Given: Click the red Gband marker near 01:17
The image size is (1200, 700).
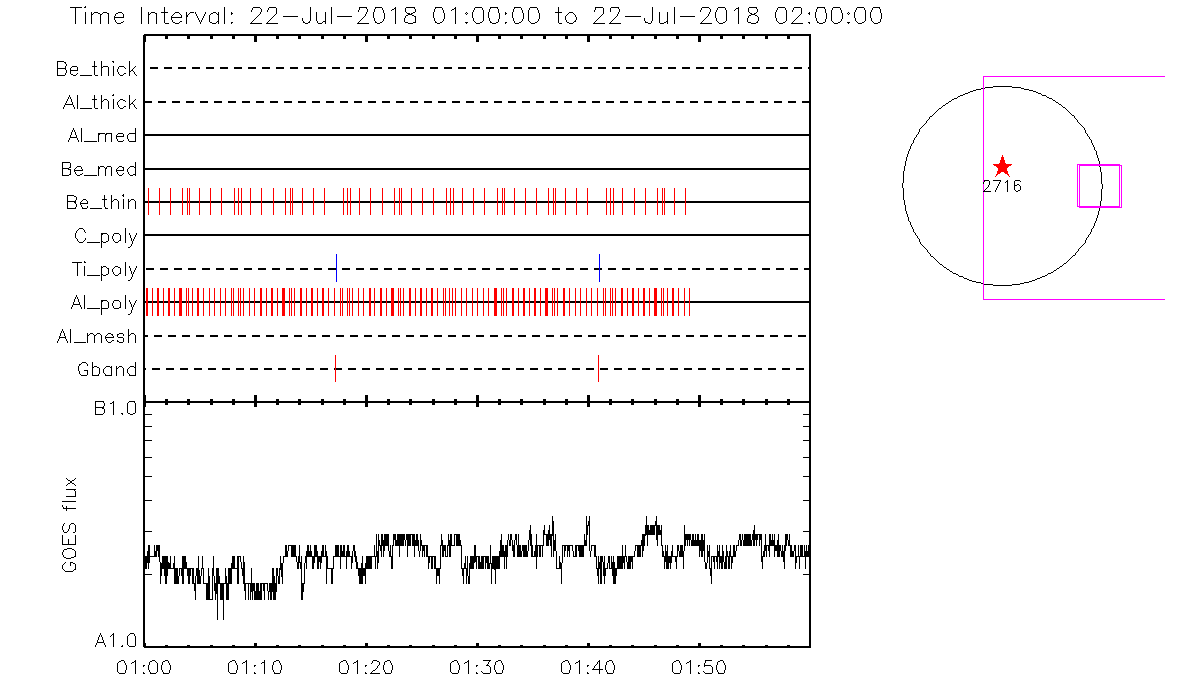Looking at the screenshot, I should pyautogui.click(x=336, y=369).
